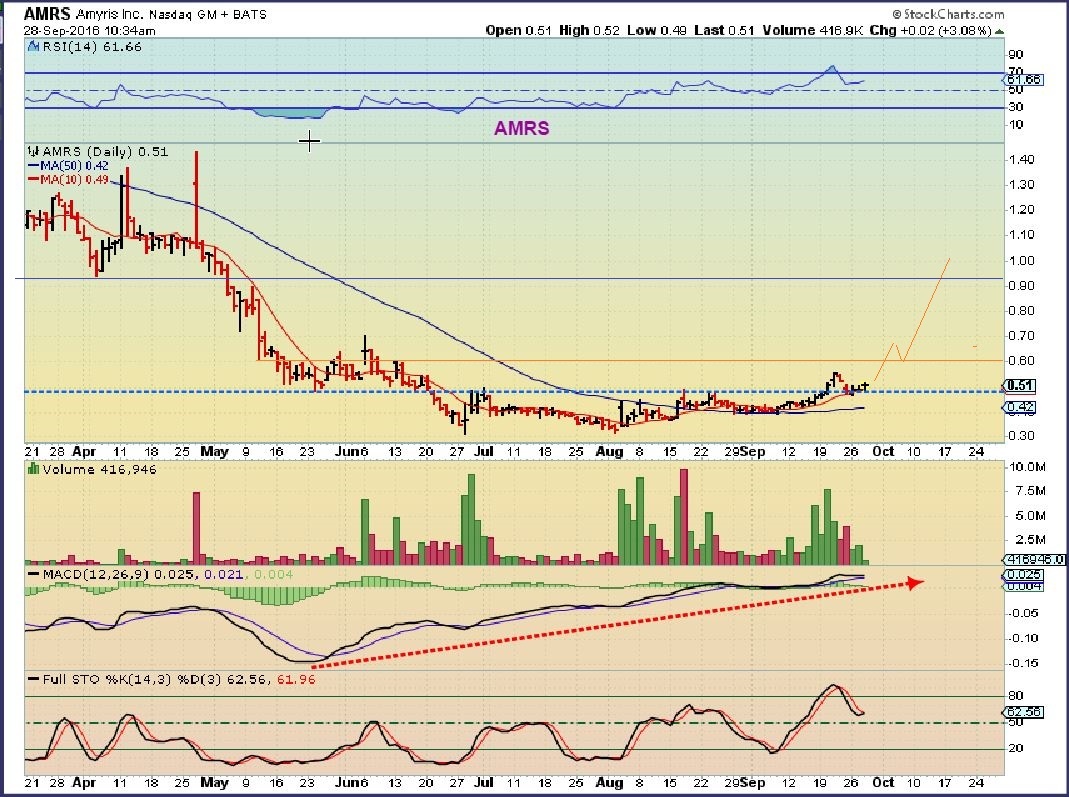This screenshot has height=797, width=1069.
Task: Click the black crosshair cursor marker
Action: [x=310, y=142]
